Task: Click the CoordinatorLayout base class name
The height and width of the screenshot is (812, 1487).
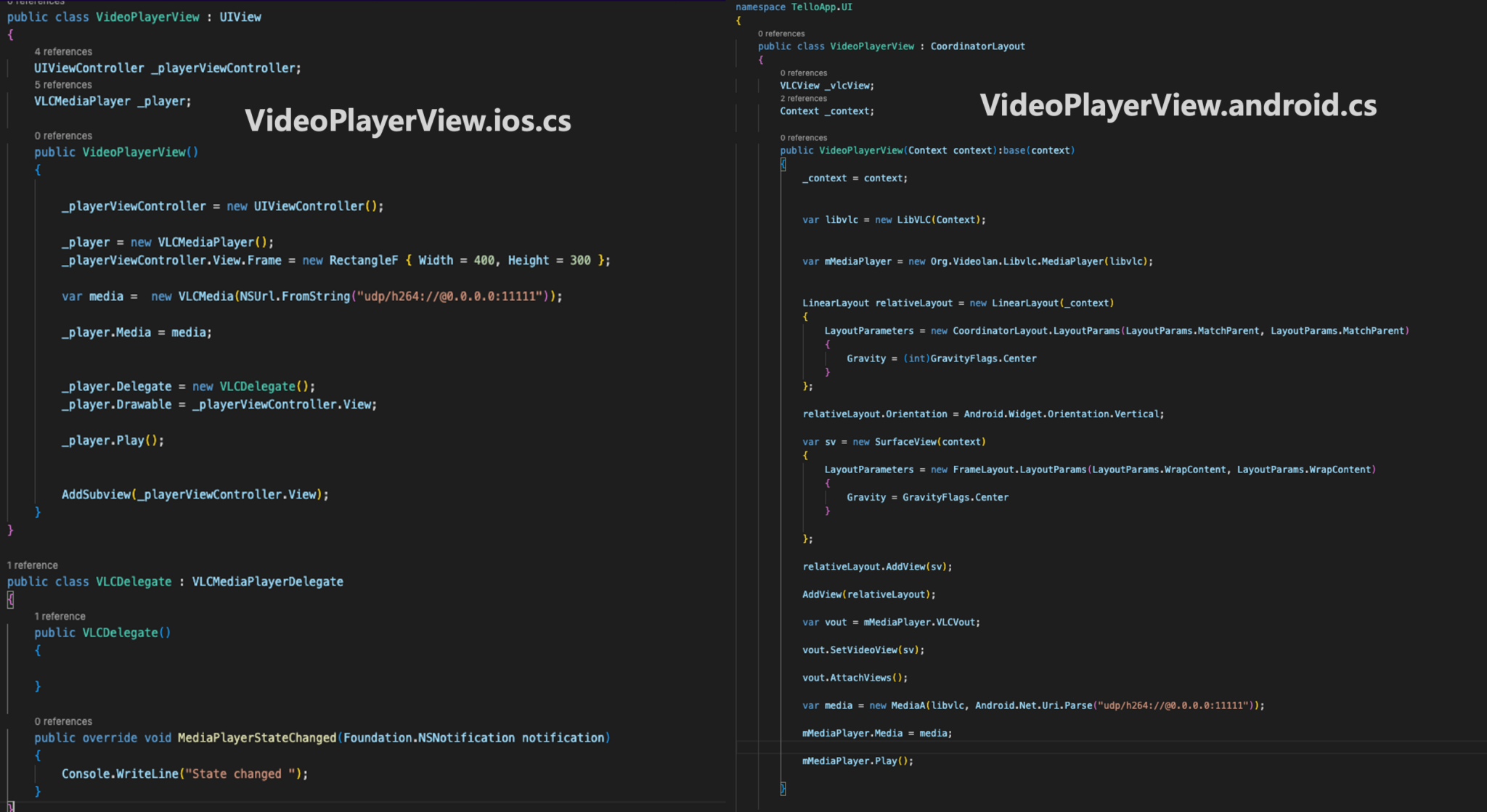Action: (977, 46)
